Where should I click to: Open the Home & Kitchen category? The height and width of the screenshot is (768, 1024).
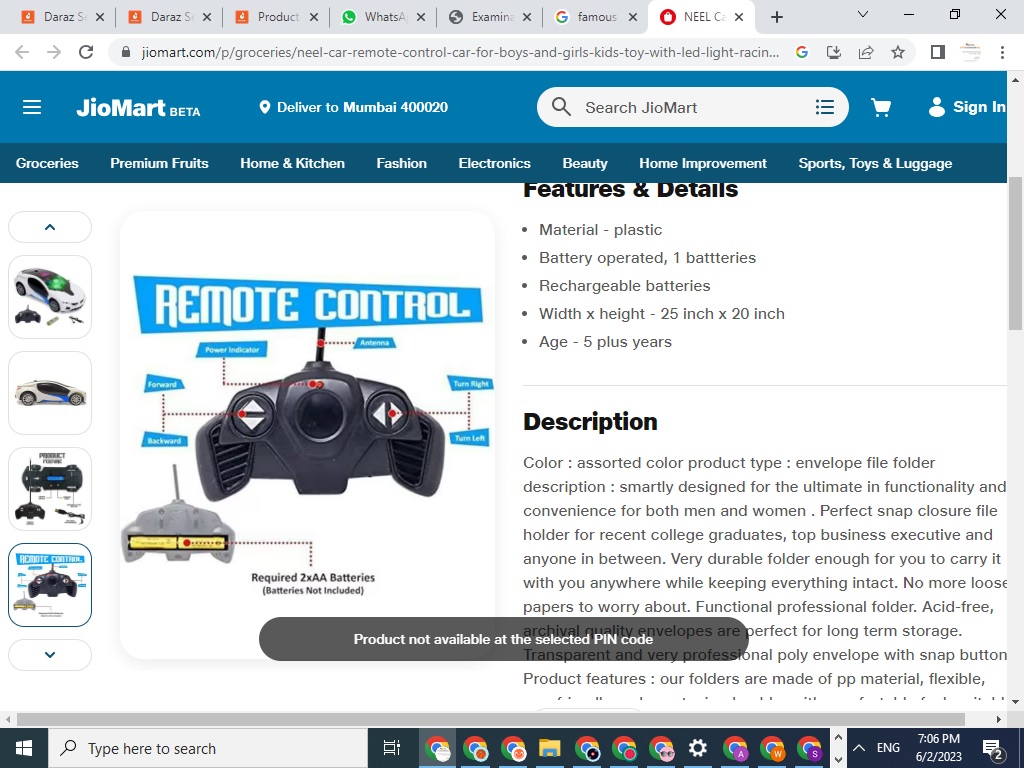click(293, 163)
